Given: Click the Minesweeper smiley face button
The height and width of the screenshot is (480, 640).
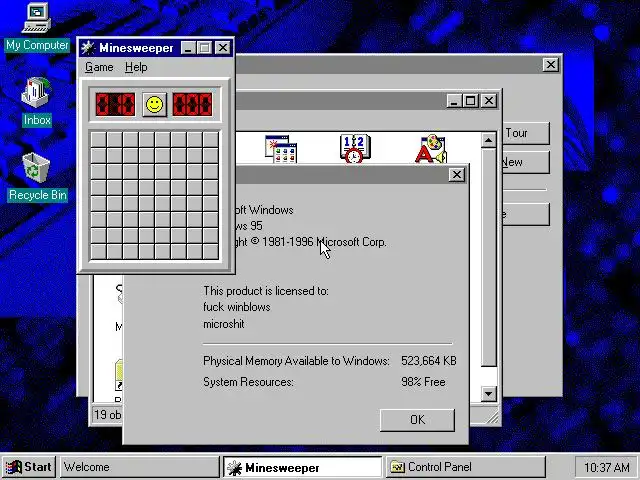Looking at the screenshot, I should point(154,104).
